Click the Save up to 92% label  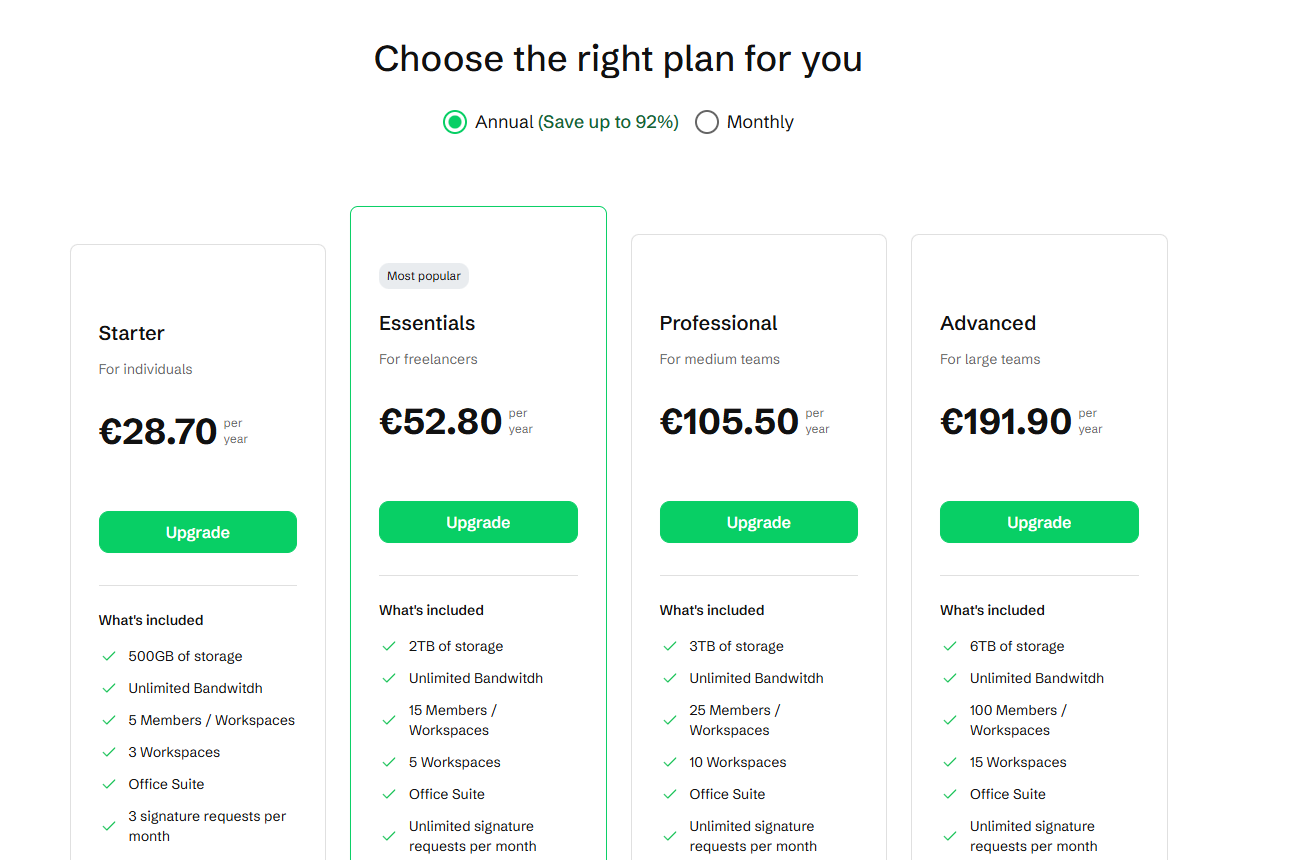[x=609, y=122]
